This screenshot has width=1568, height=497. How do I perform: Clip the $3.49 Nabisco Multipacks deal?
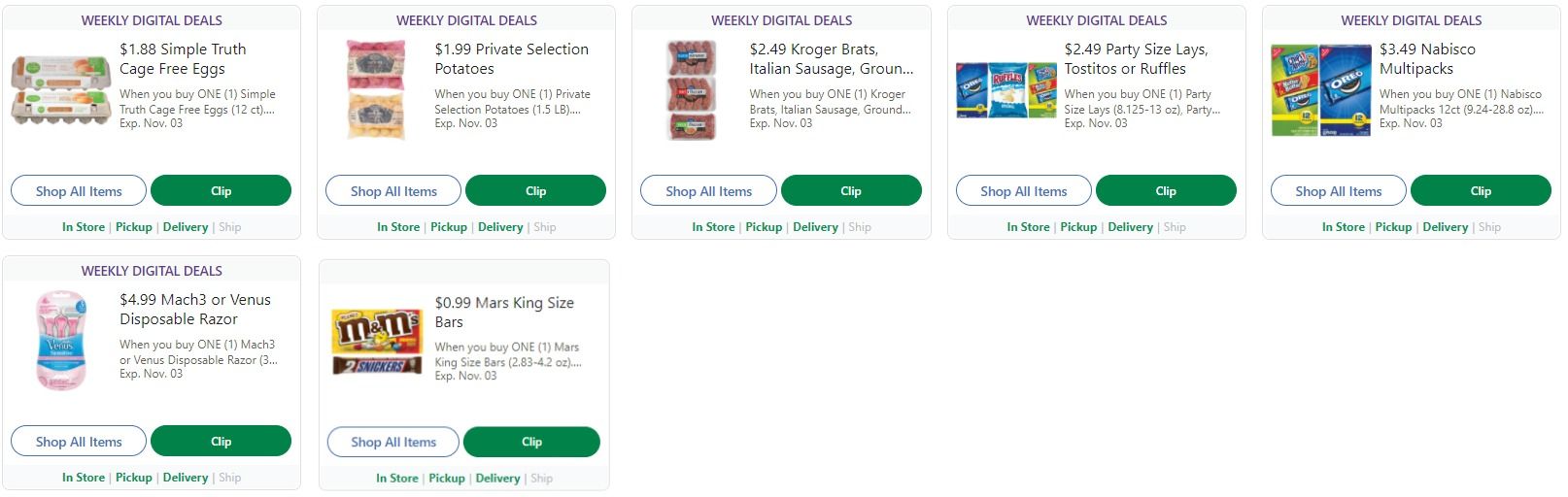[1480, 191]
